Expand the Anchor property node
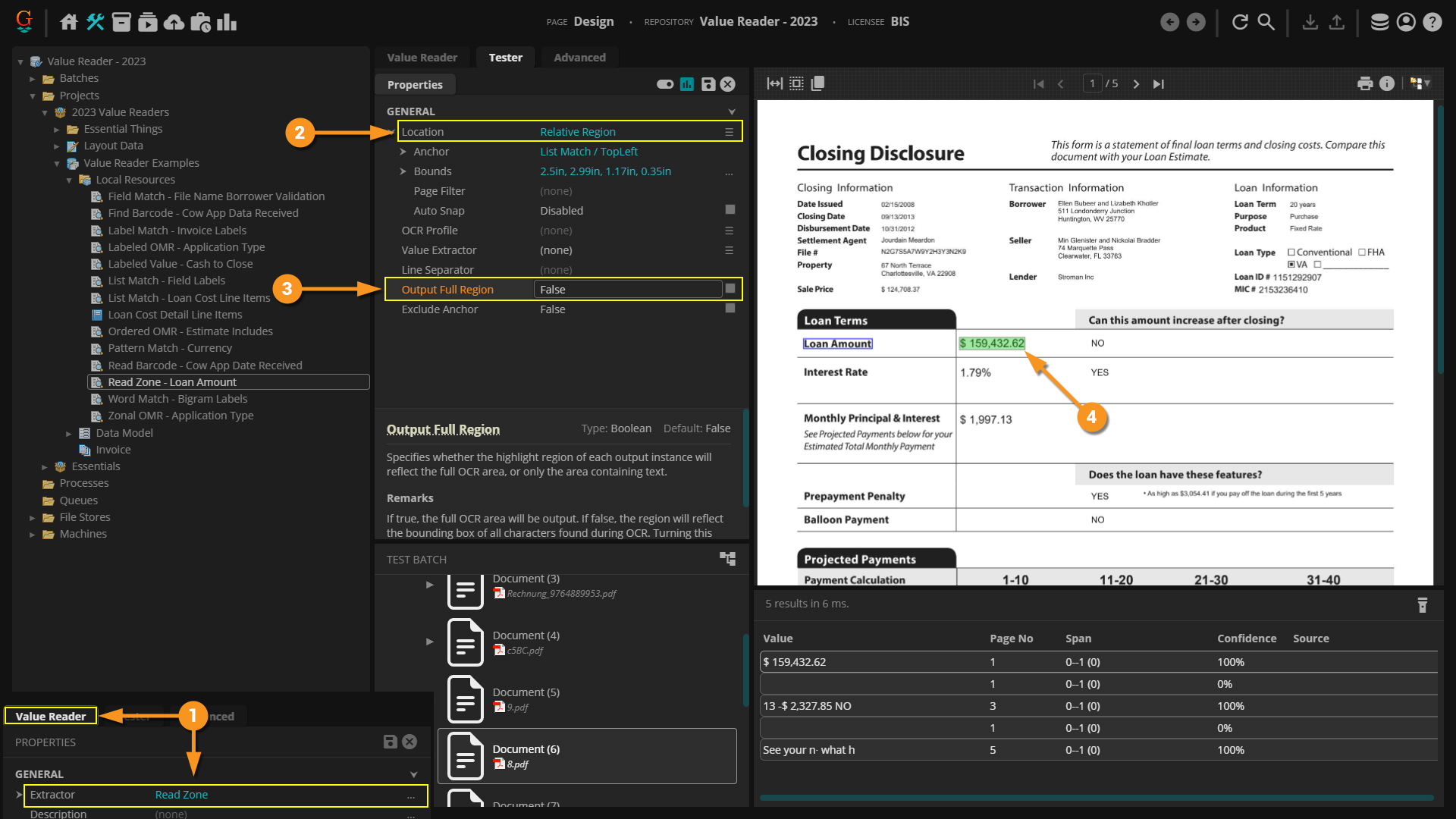This screenshot has width=1456, height=819. 403,152
